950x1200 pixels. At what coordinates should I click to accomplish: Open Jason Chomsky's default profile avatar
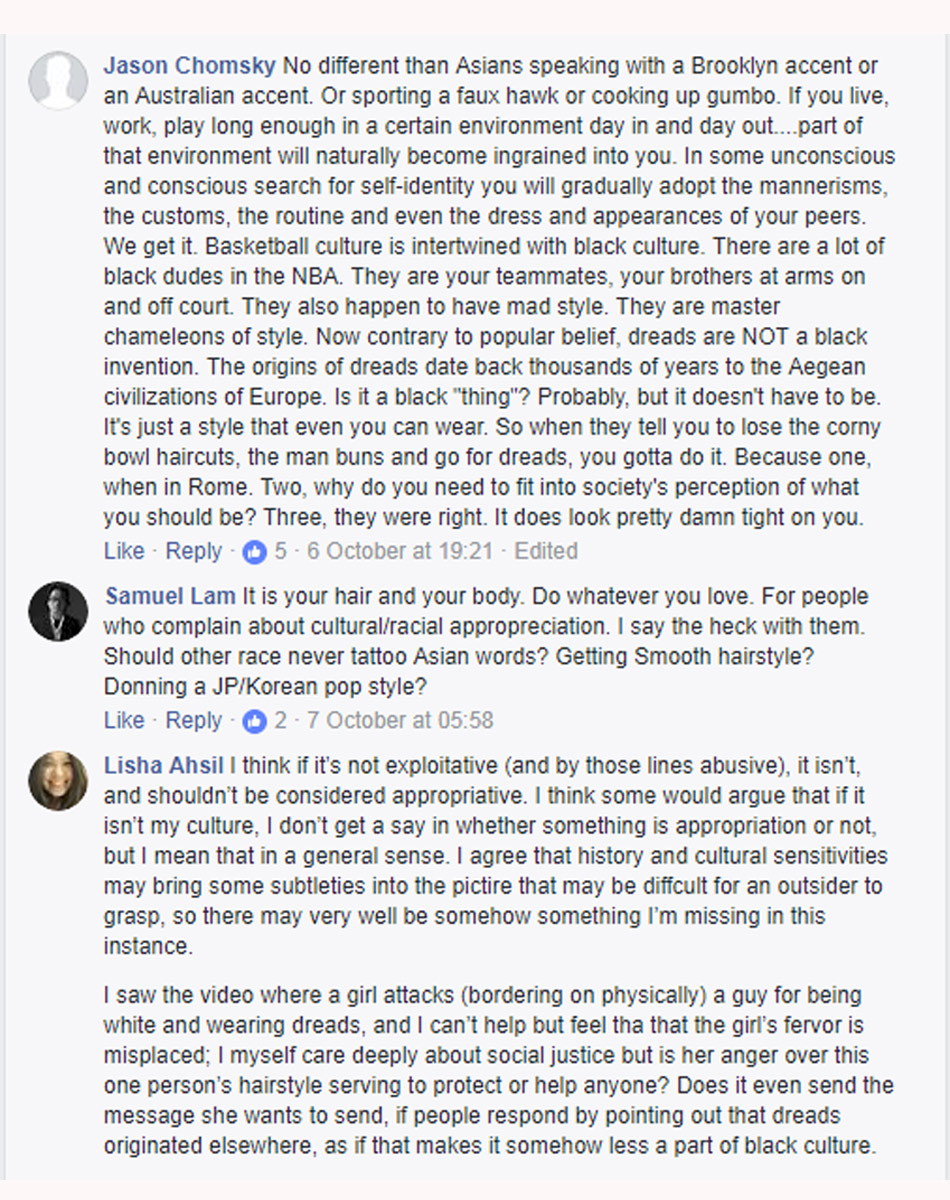[58, 80]
